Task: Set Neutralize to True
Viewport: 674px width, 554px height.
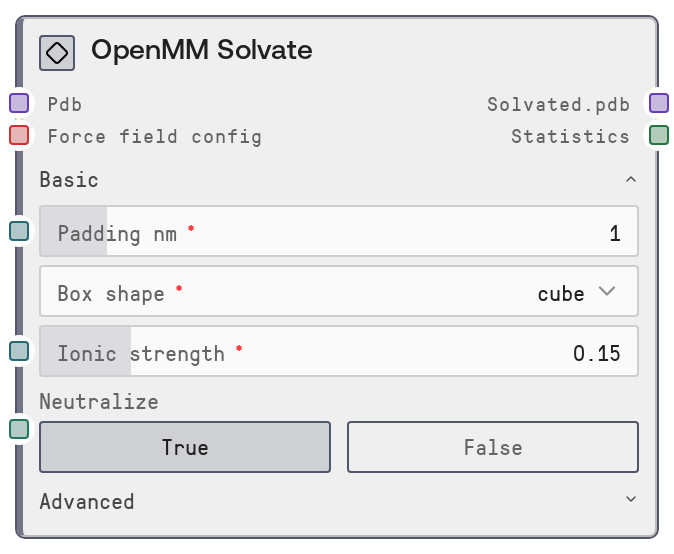Action: coord(185,447)
